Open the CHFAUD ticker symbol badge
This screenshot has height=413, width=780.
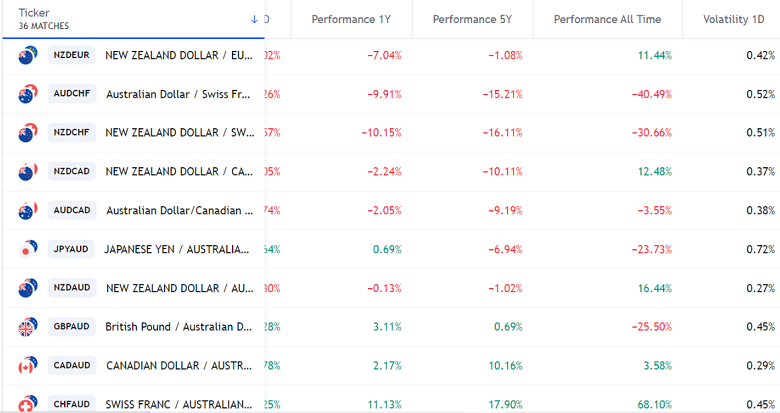pyautogui.click(x=72, y=404)
